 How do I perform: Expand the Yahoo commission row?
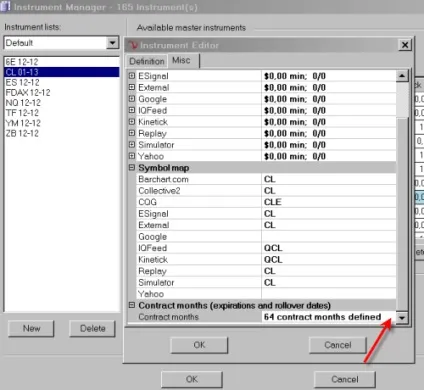(132, 156)
